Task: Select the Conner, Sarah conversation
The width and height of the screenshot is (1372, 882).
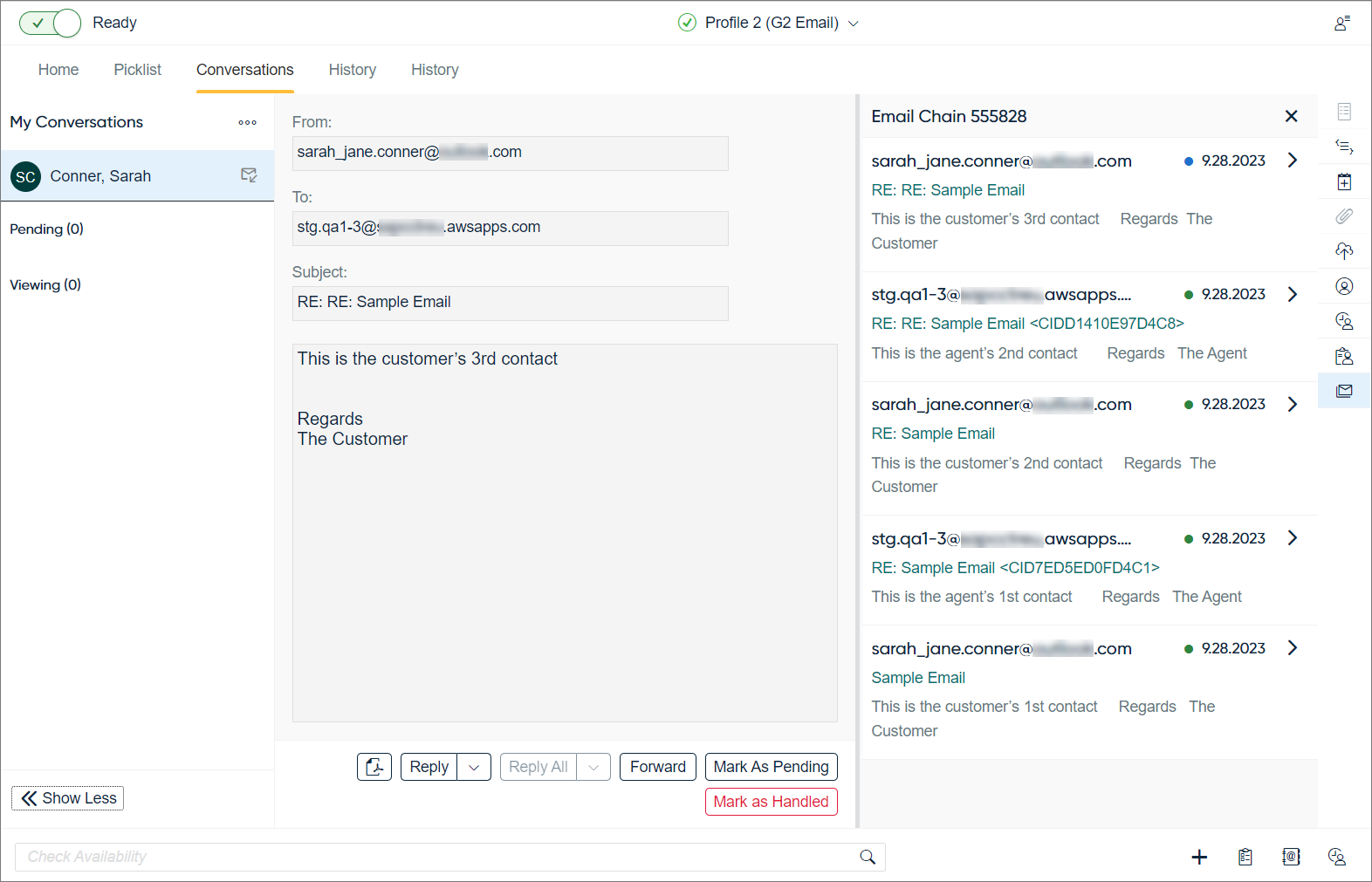Action: pyautogui.click(x=137, y=176)
